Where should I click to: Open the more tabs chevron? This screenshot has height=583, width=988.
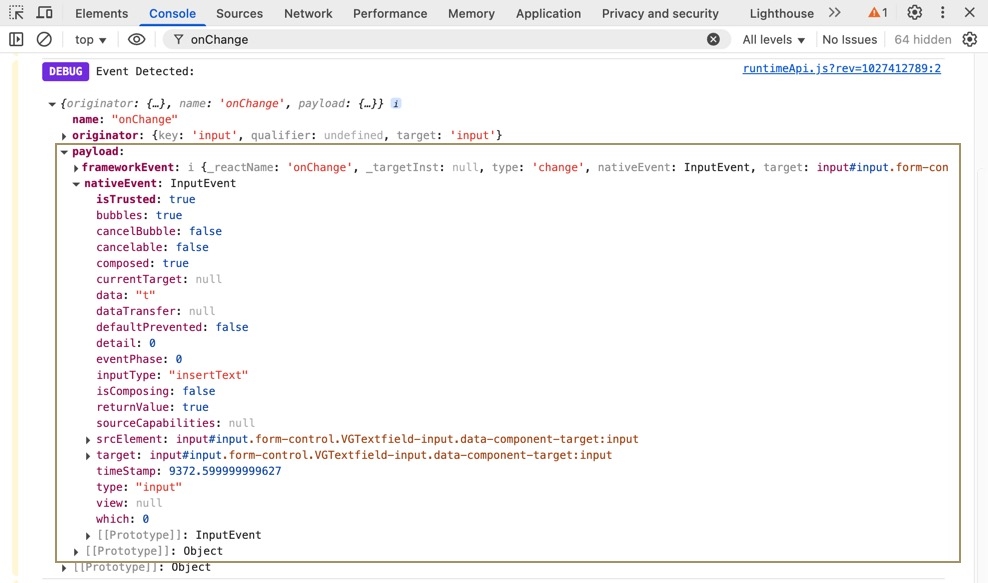pyautogui.click(x=834, y=13)
